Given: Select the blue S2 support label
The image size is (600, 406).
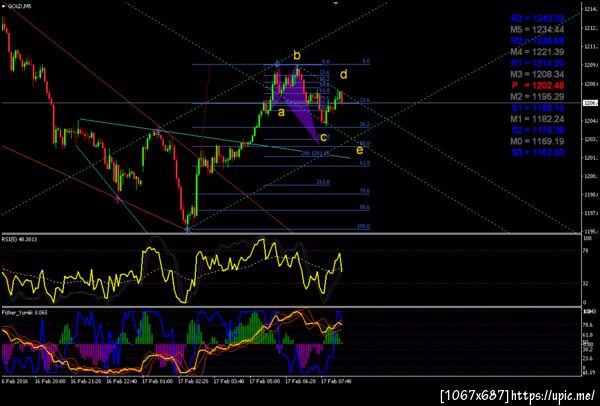Looking at the screenshot, I should (537, 130).
